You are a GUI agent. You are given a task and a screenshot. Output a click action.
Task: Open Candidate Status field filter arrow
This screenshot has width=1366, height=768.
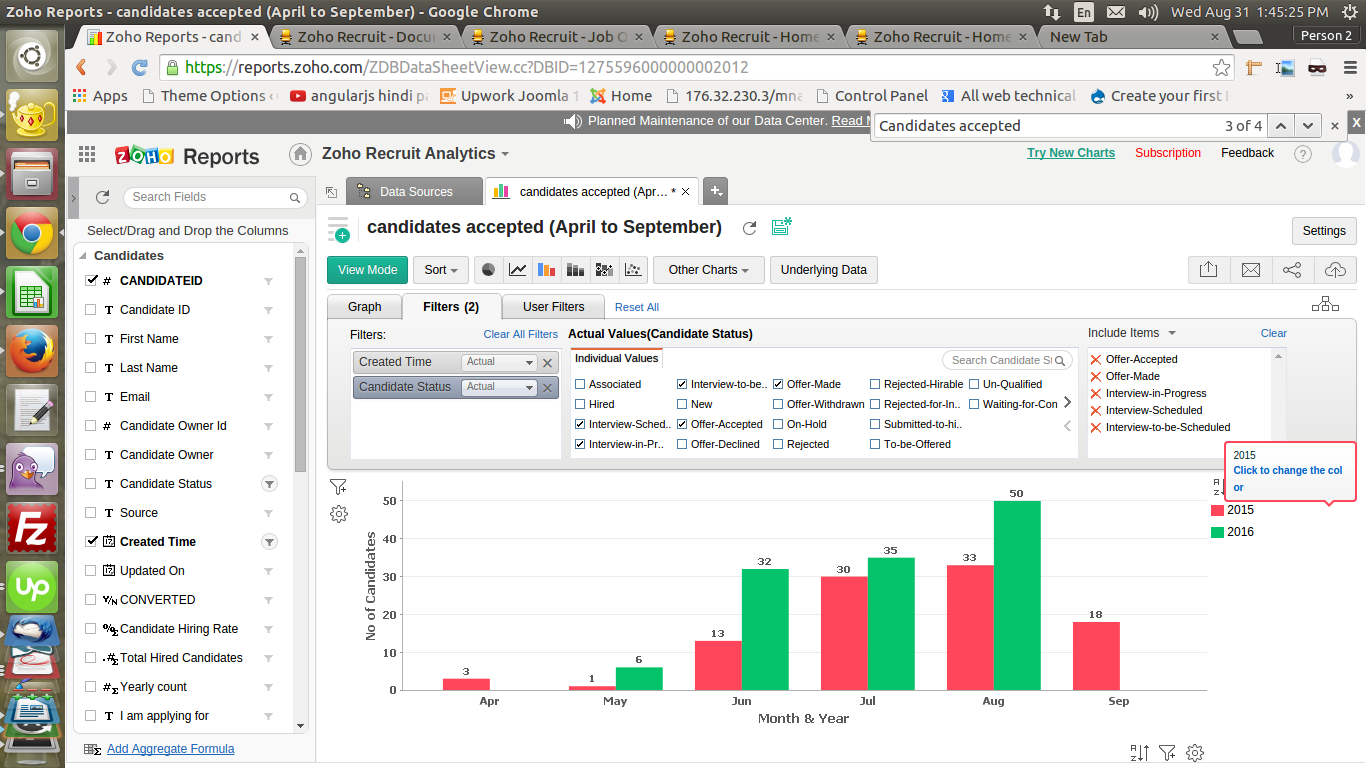pyautogui.click(x=269, y=484)
